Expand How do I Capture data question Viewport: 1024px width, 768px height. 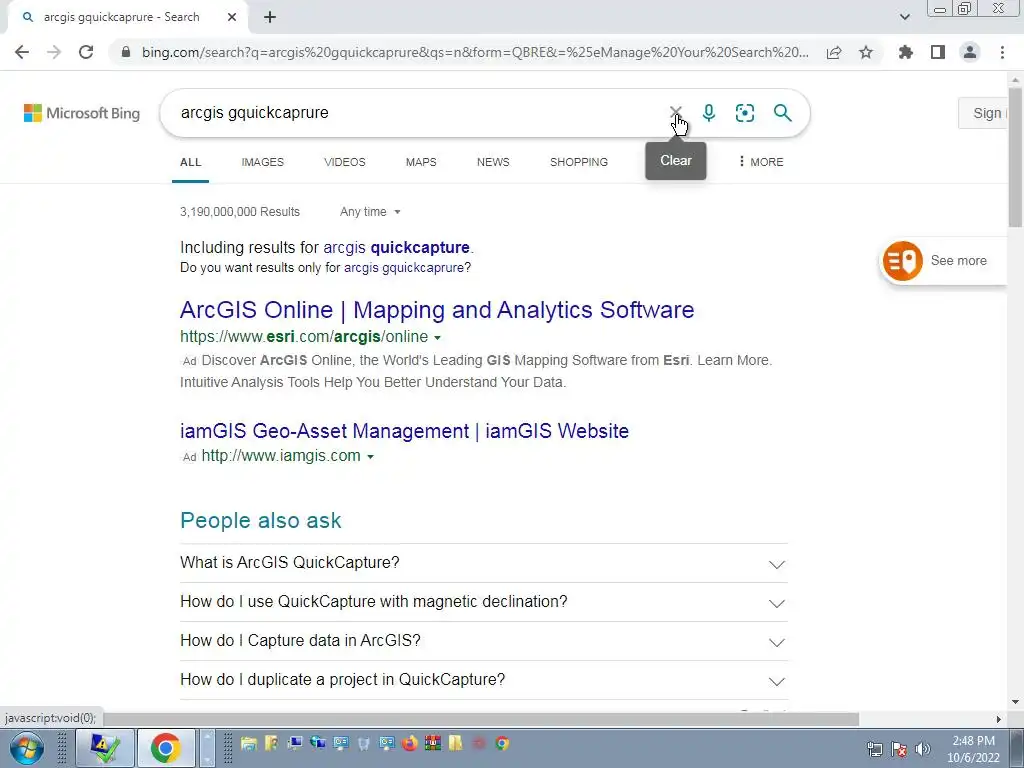coord(484,641)
